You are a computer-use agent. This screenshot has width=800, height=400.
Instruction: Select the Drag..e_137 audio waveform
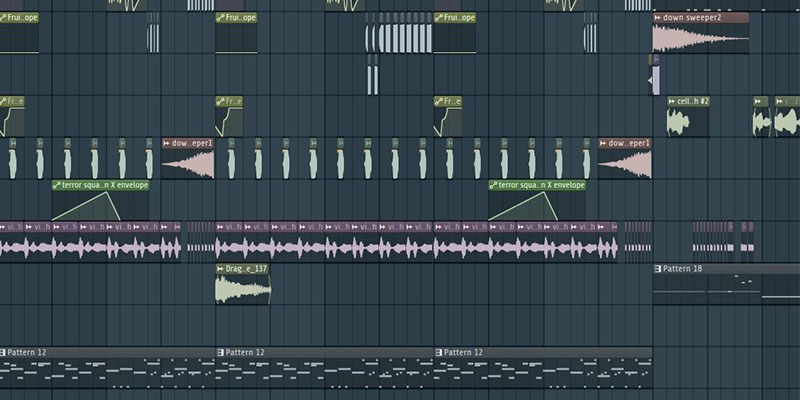(x=242, y=290)
